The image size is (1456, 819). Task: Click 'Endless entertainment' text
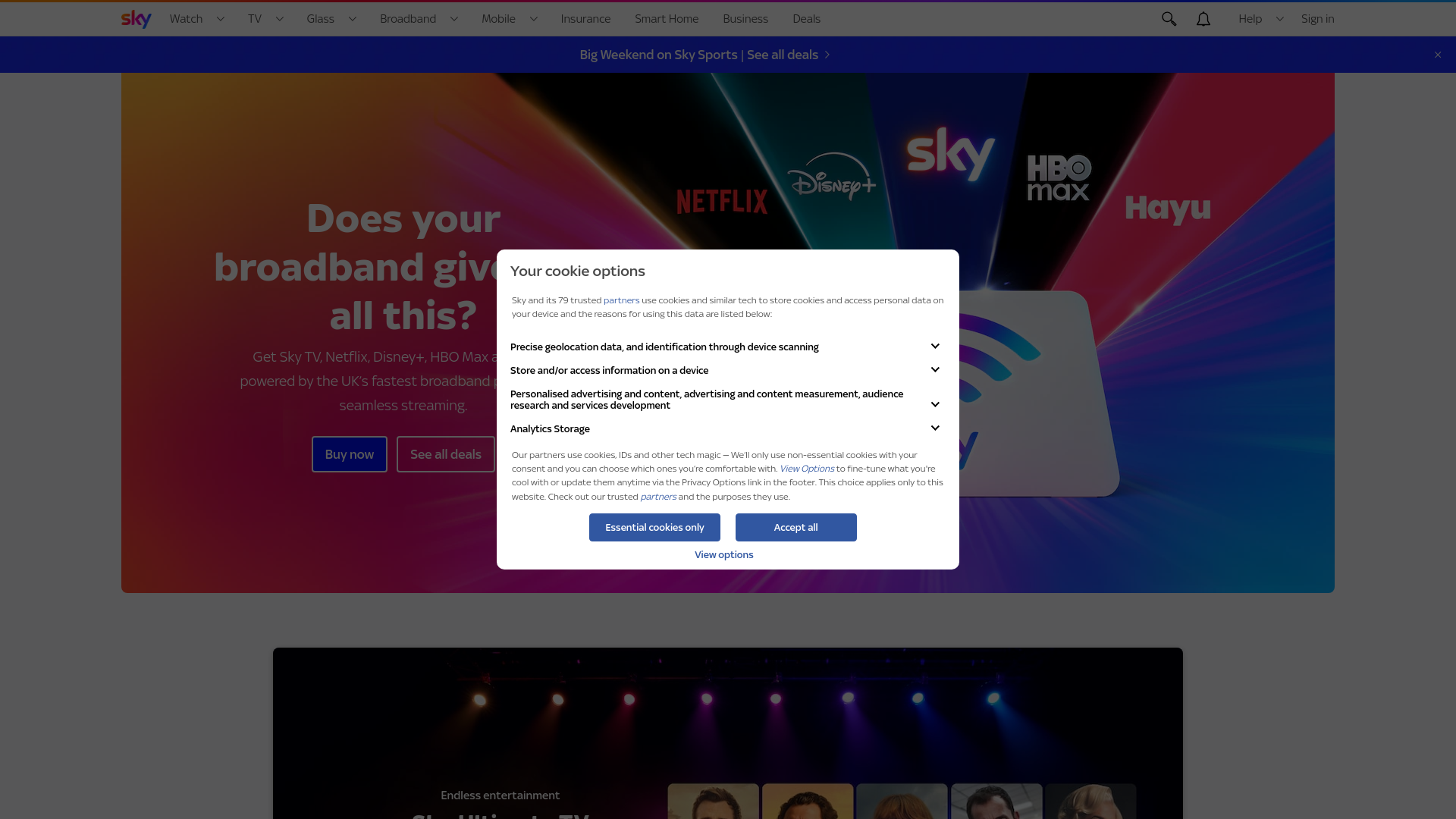tap(500, 795)
